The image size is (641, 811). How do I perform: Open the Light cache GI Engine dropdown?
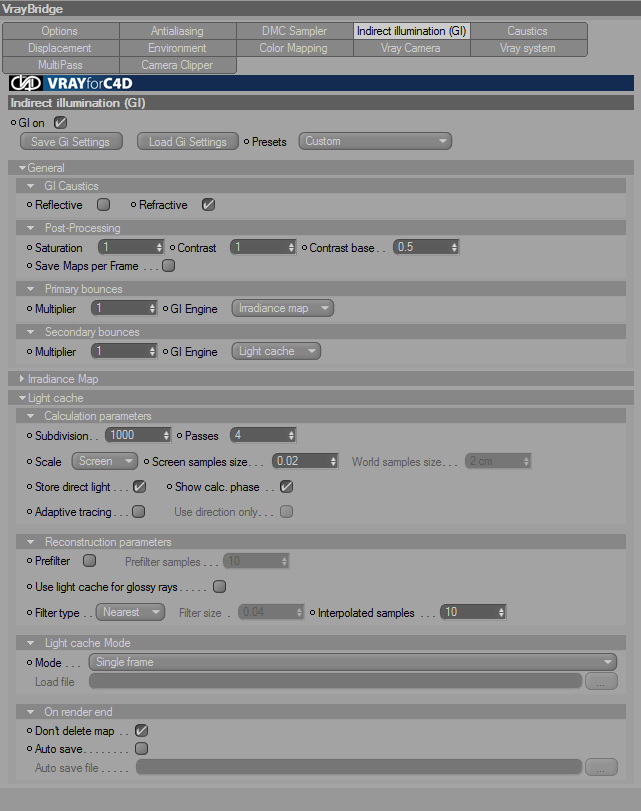click(276, 351)
